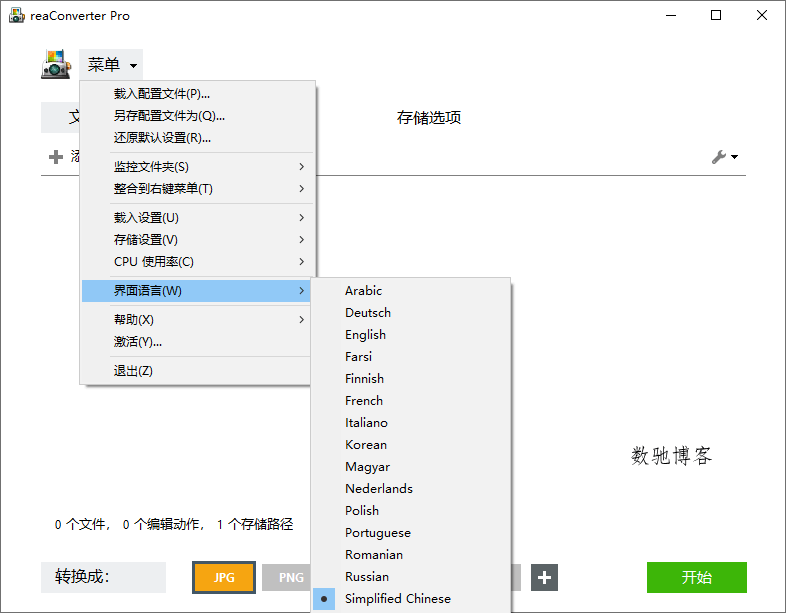Select French language option

[411, 401]
